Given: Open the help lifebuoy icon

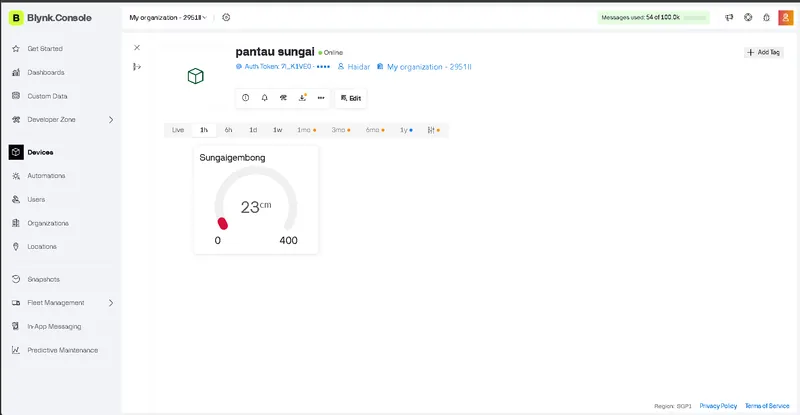Looking at the screenshot, I should tap(748, 17).
